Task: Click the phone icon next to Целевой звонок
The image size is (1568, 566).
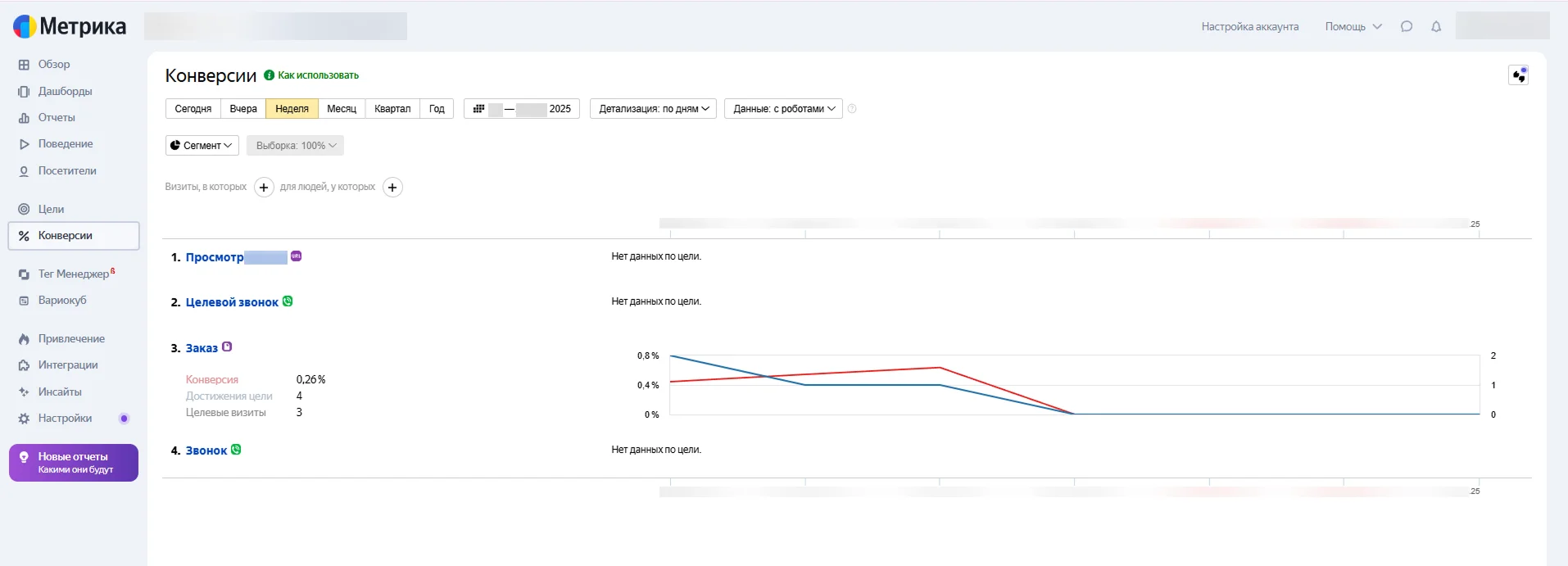Action: [288, 301]
